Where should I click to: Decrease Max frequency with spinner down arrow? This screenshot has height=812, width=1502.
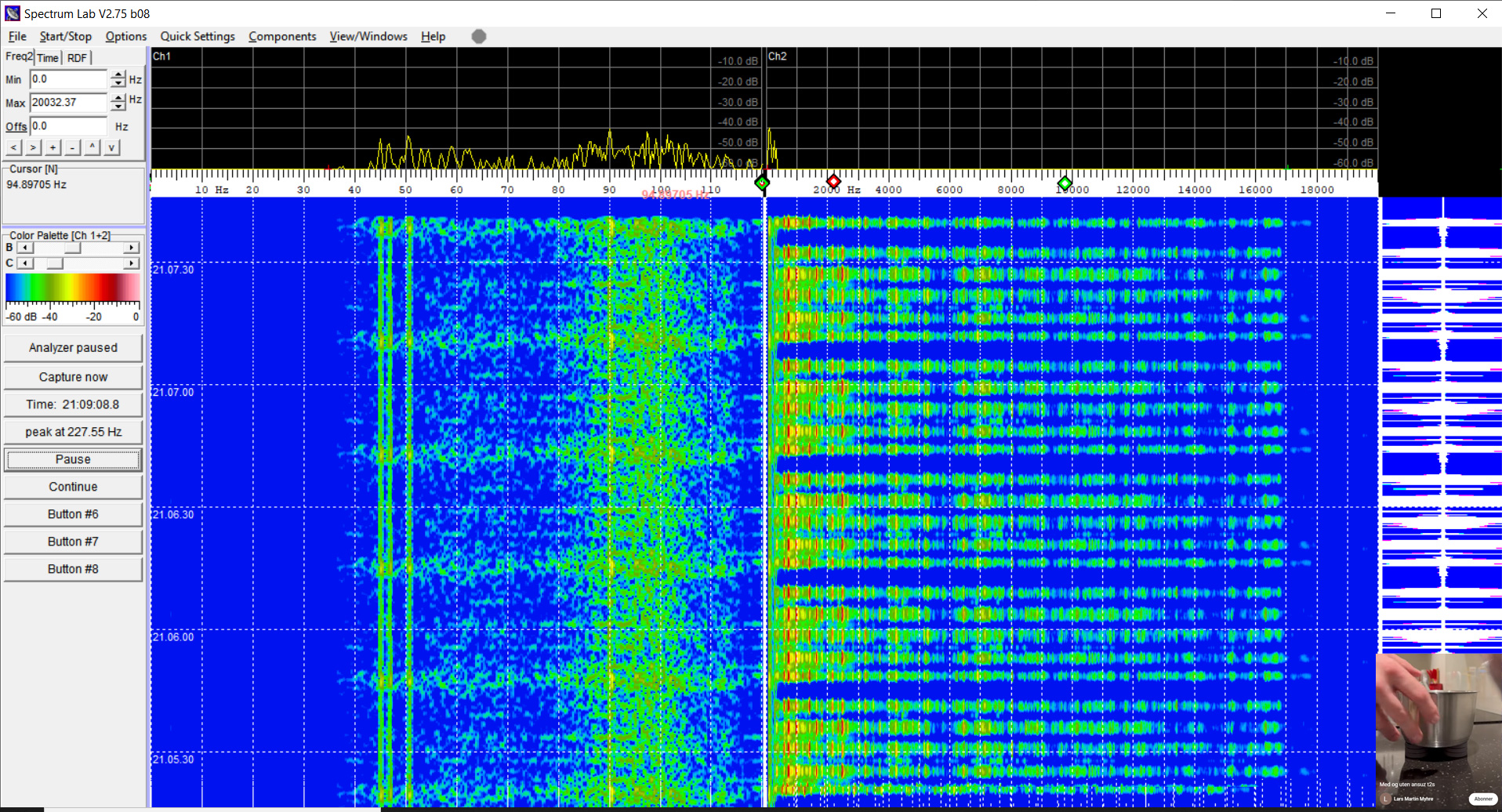click(118, 107)
